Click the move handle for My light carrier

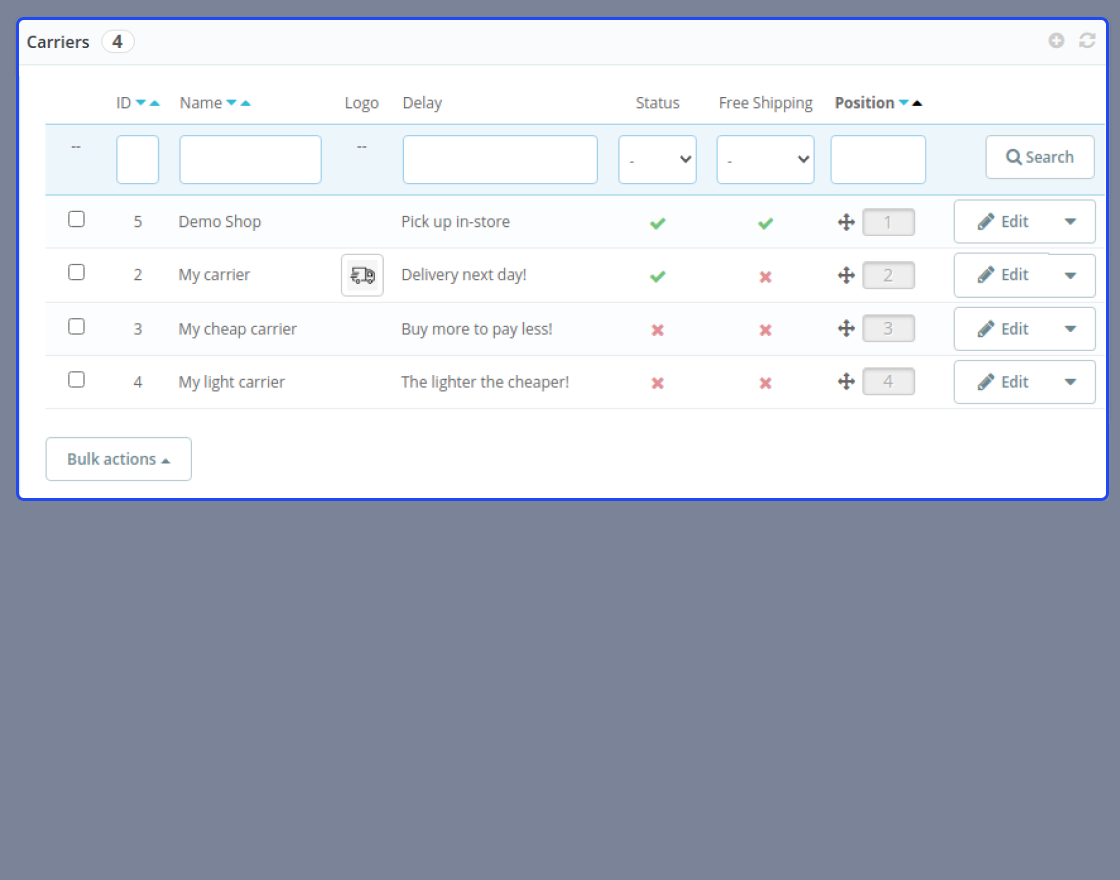pyautogui.click(x=846, y=381)
